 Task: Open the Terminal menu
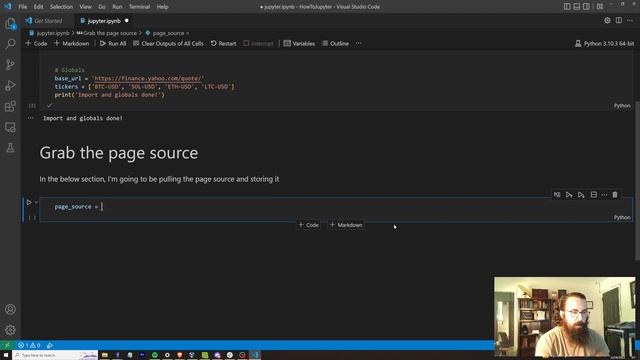(x=139, y=7)
